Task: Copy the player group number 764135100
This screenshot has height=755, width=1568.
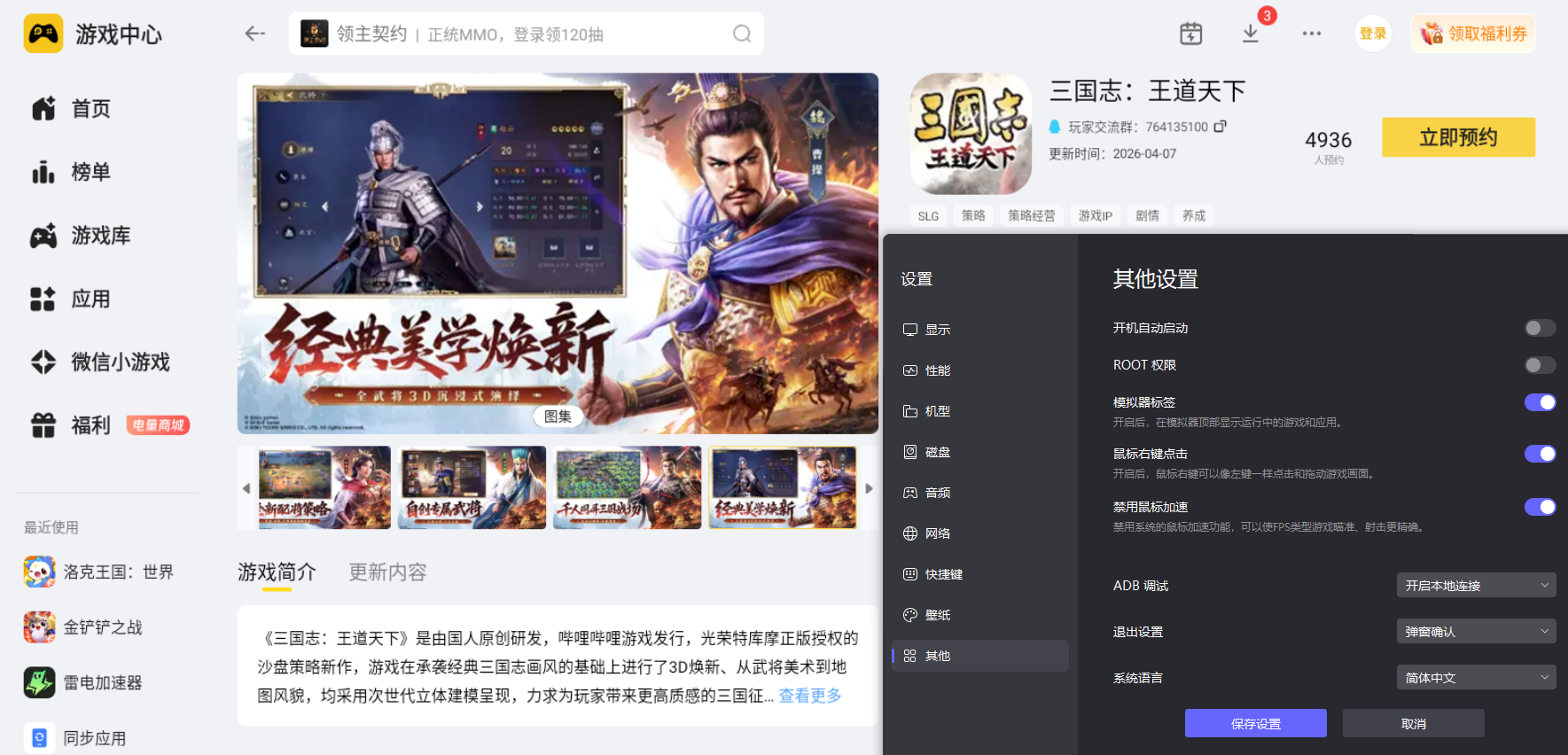Action: pos(1221,127)
